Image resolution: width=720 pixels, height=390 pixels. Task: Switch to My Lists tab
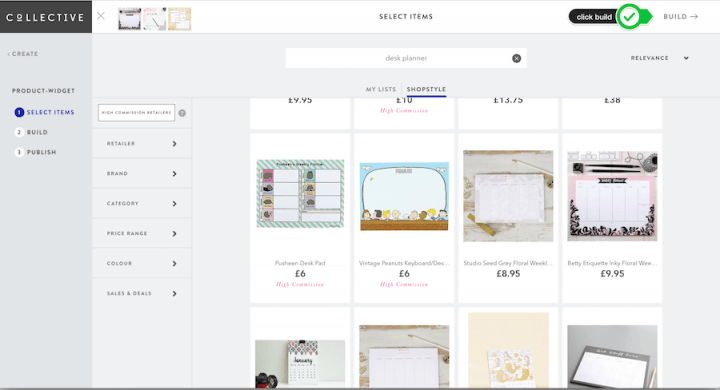[381, 89]
